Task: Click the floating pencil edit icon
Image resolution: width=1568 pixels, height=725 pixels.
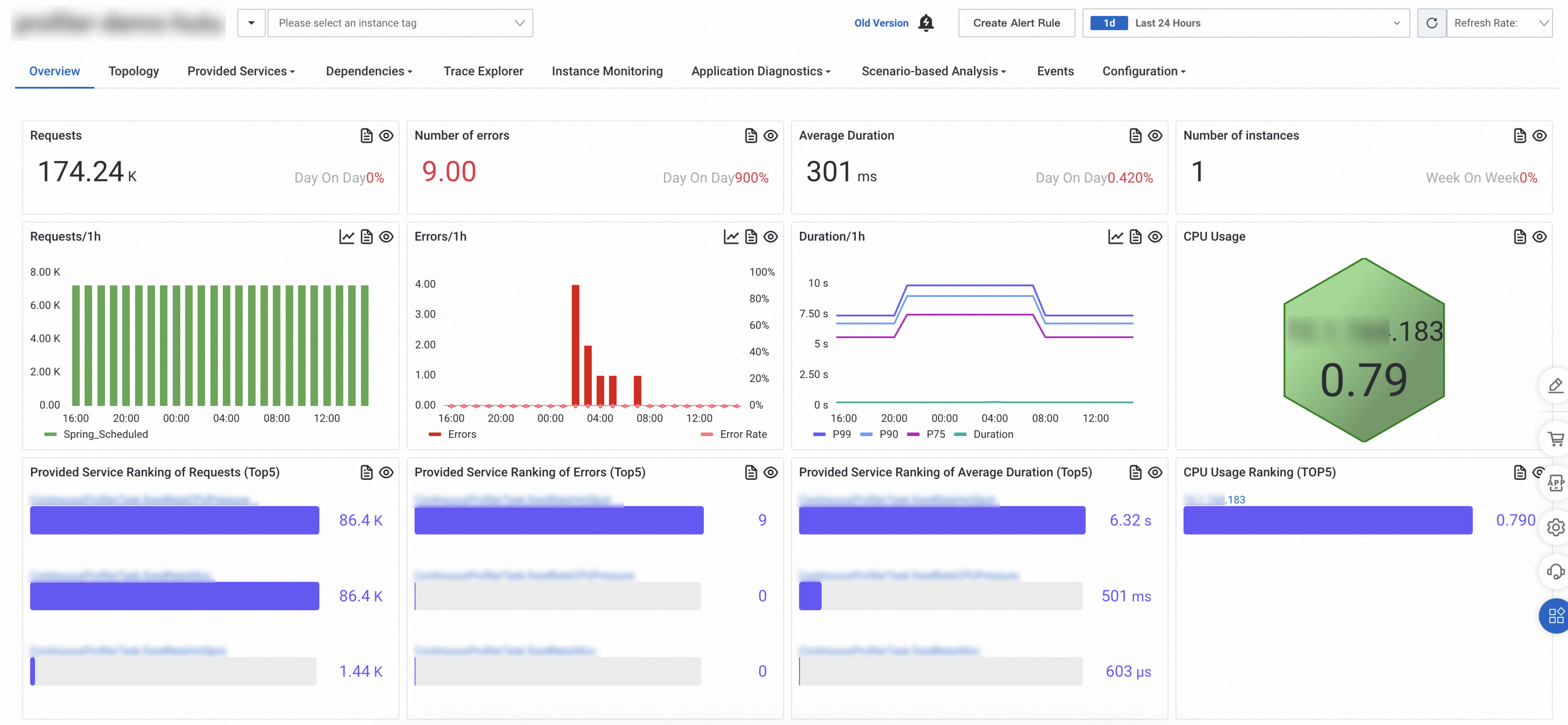Action: coord(1555,385)
